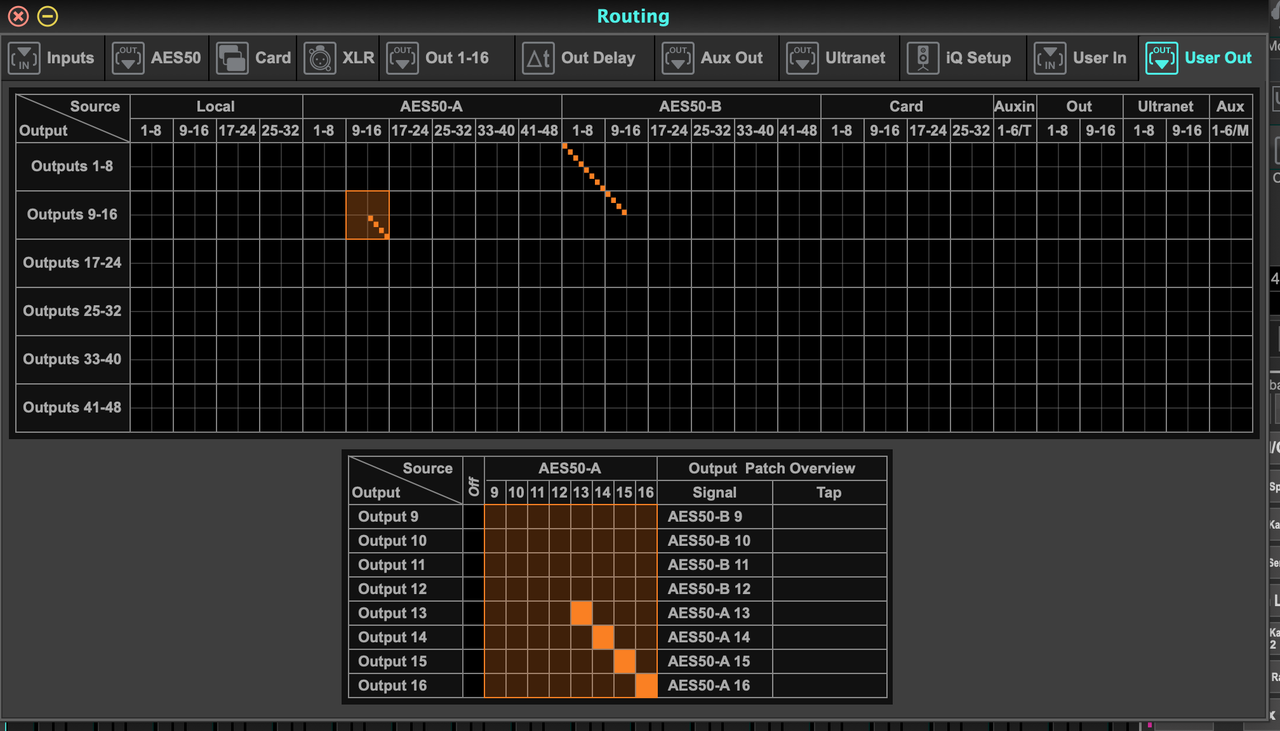The image size is (1280, 731).
Task: Click the Outputs 1-8 row label
Action: click(x=72, y=166)
